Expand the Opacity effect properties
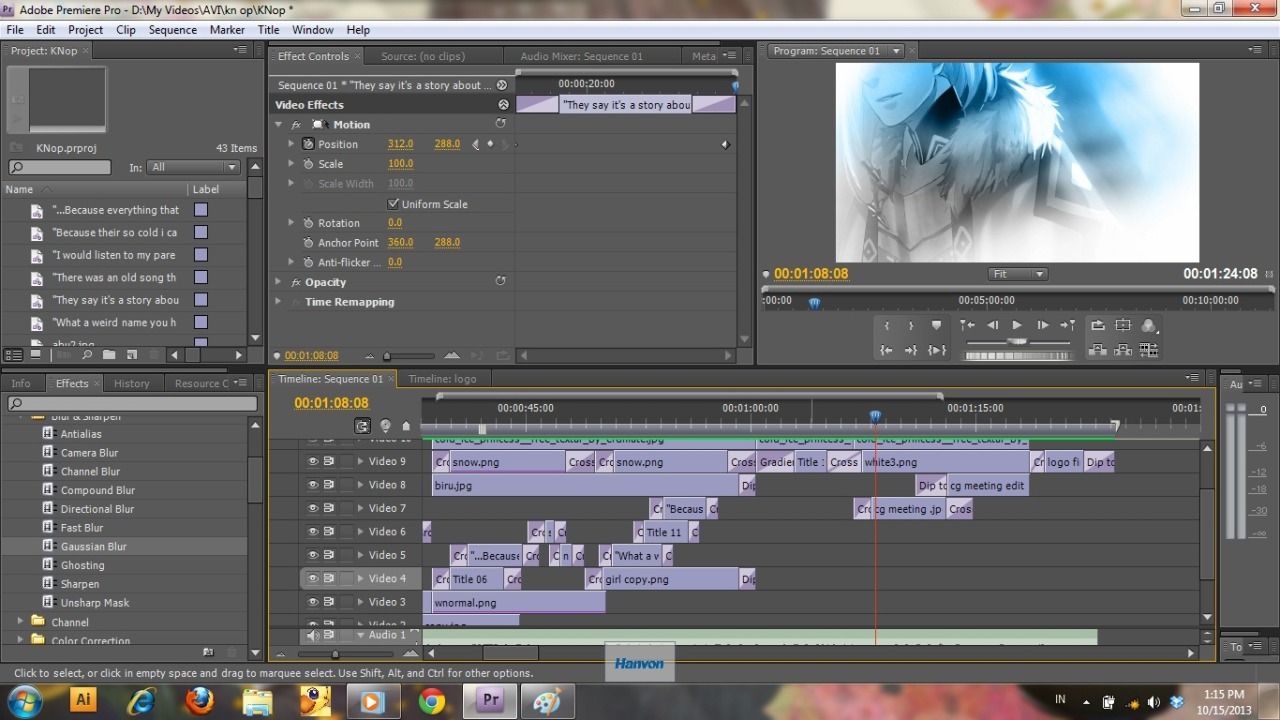 pyautogui.click(x=279, y=283)
